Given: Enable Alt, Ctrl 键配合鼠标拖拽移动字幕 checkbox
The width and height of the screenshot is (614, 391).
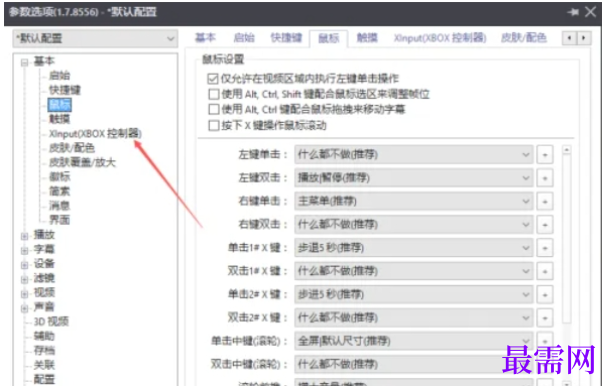Looking at the screenshot, I should tap(214, 109).
